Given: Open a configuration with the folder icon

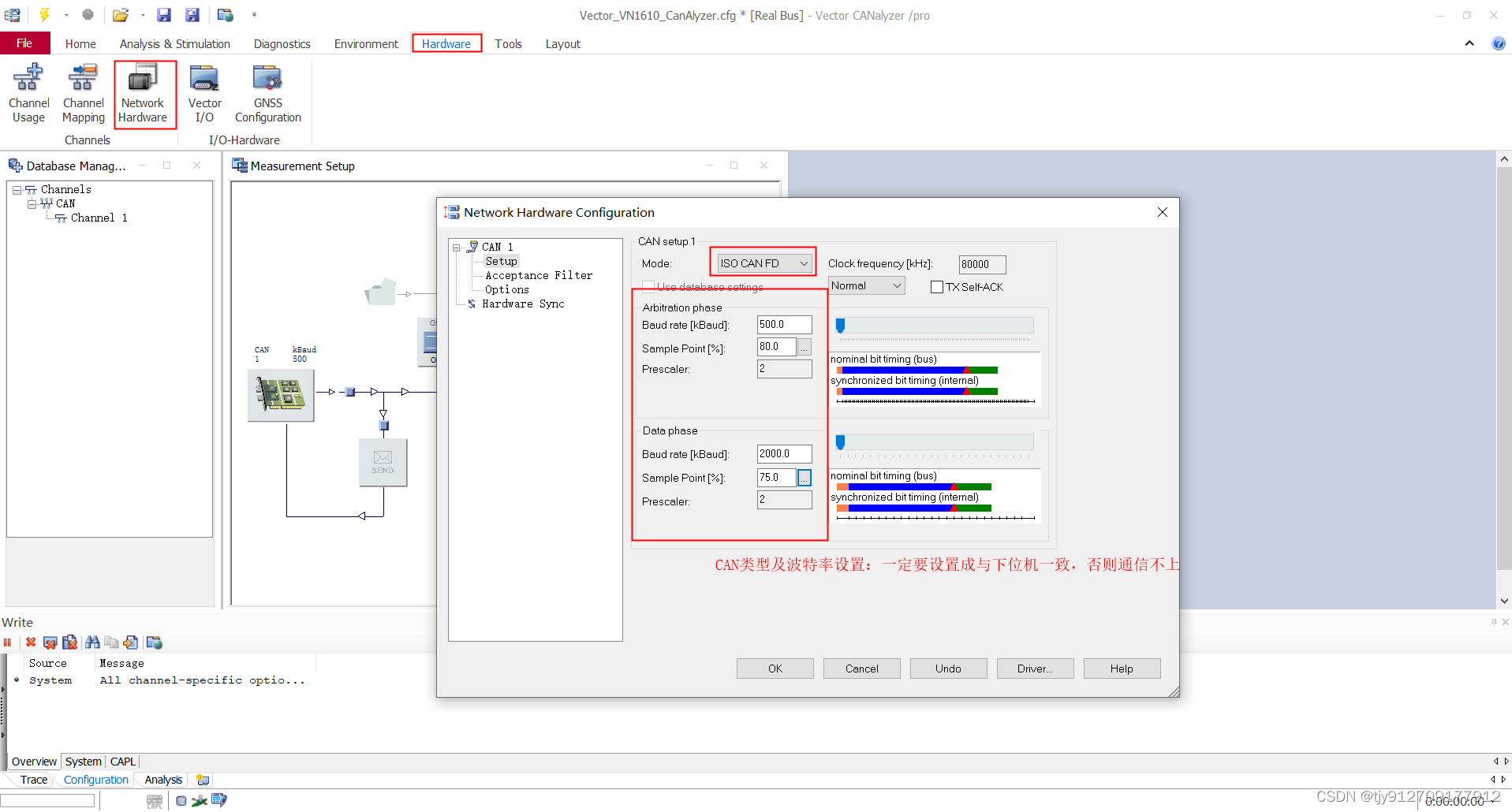Looking at the screenshot, I should click(120, 14).
